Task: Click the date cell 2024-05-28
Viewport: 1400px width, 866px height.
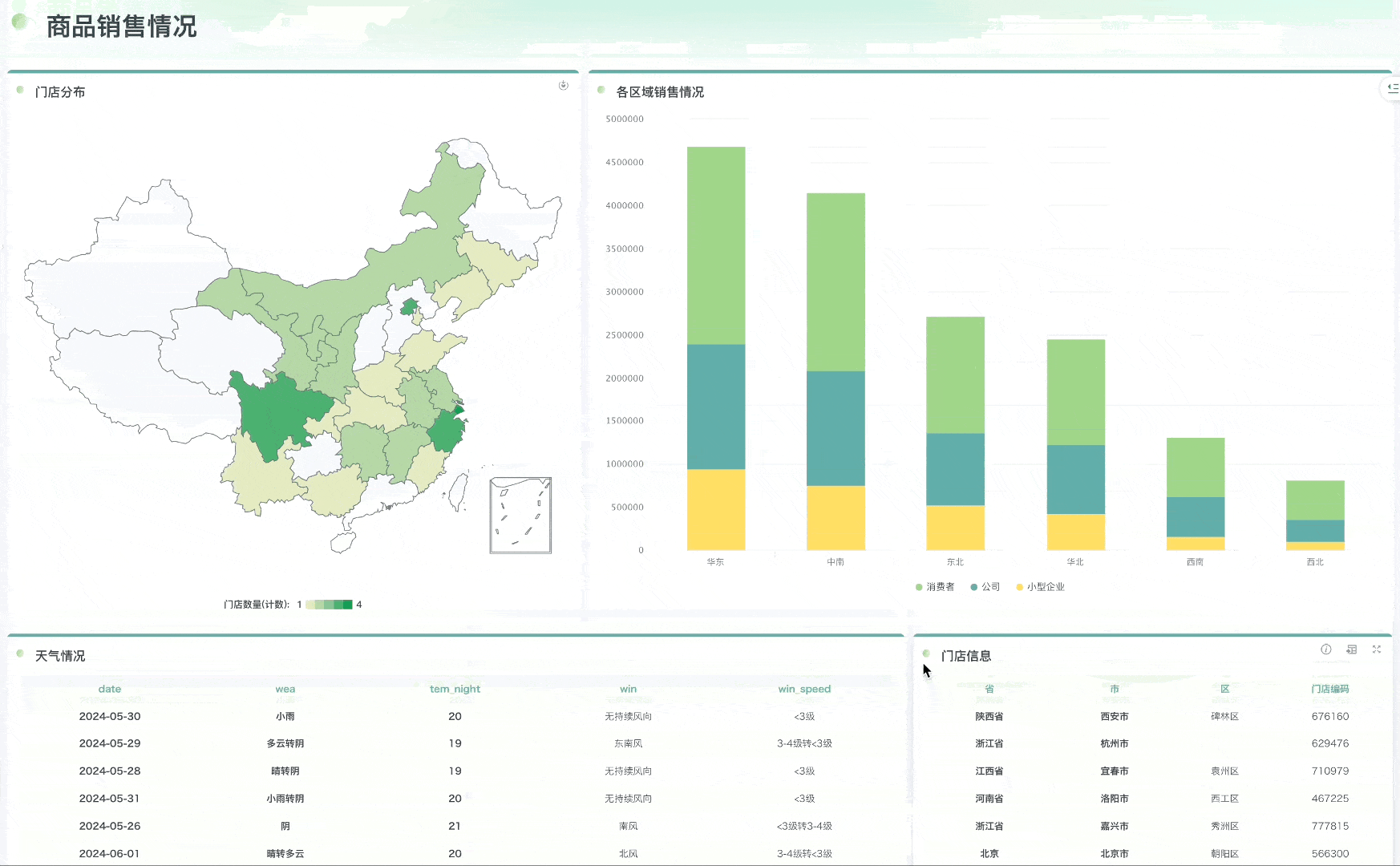Action: (110, 771)
